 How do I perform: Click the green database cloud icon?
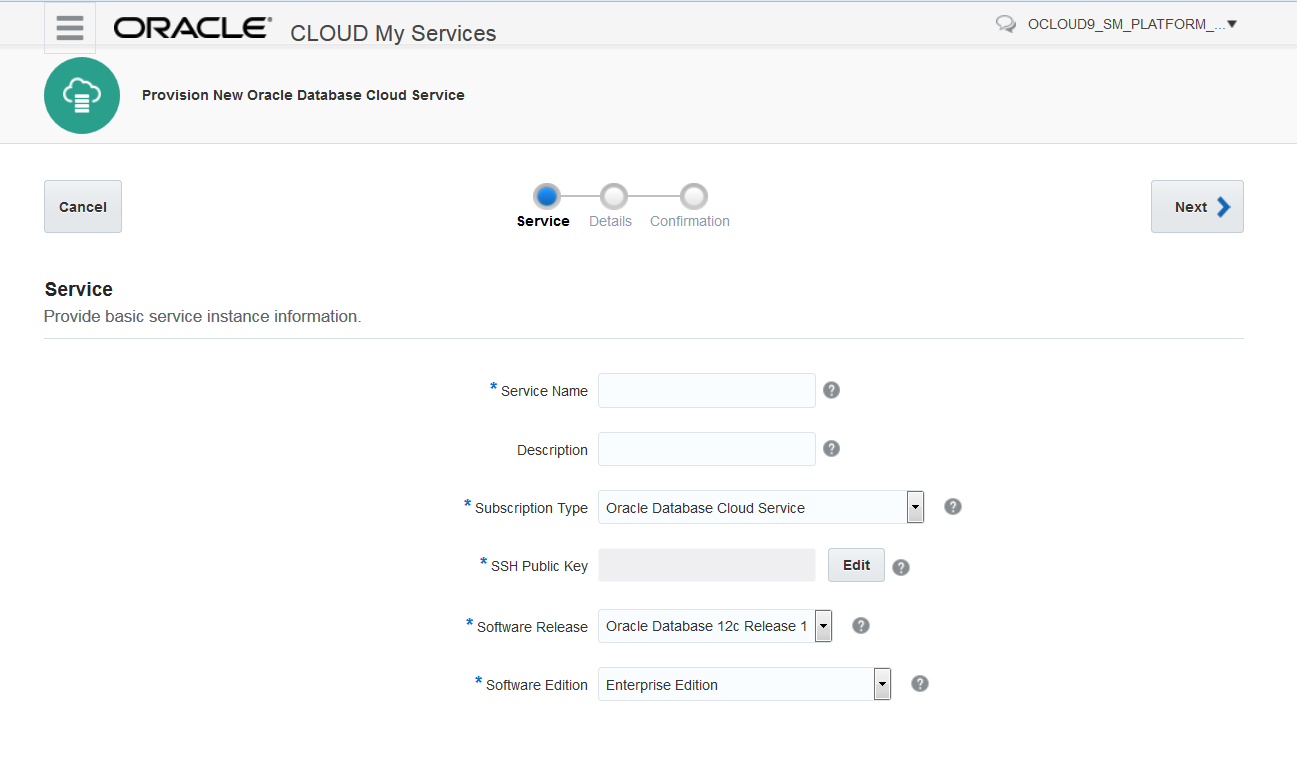pyautogui.click(x=82, y=96)
